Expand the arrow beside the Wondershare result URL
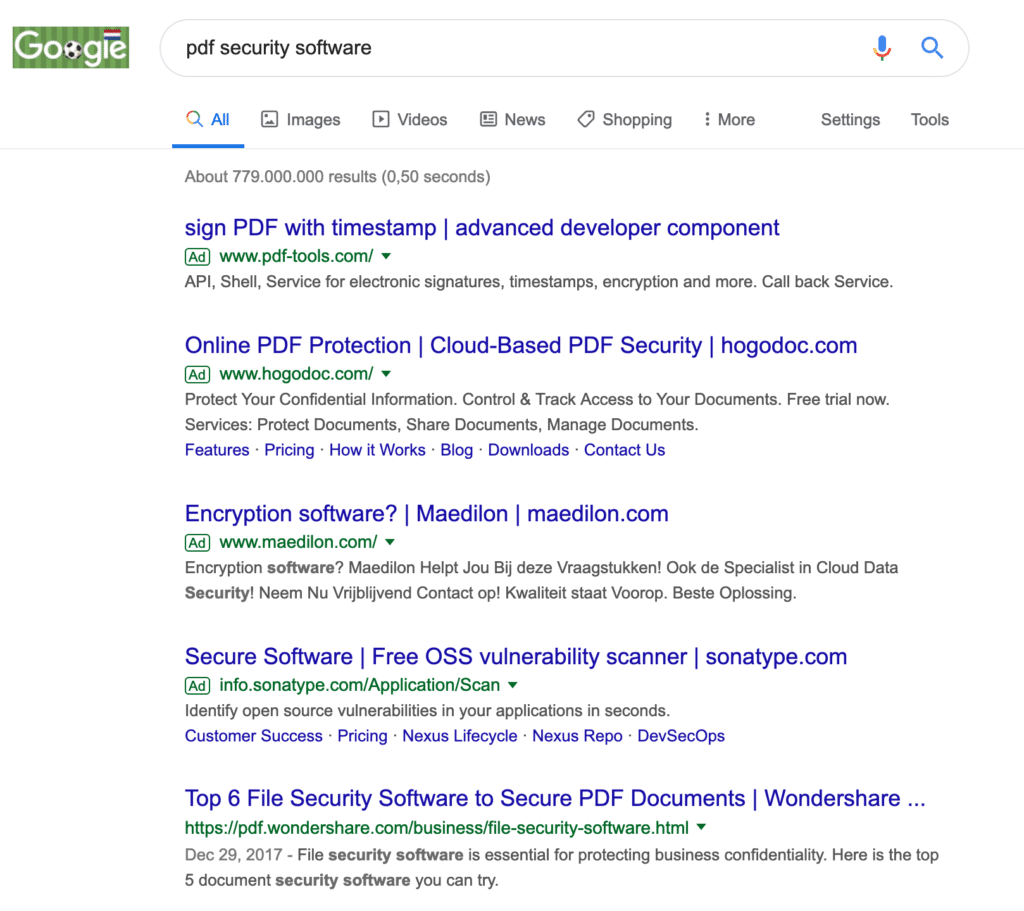Viewport: 1024px width, 911px height. [x=700, y=828]
